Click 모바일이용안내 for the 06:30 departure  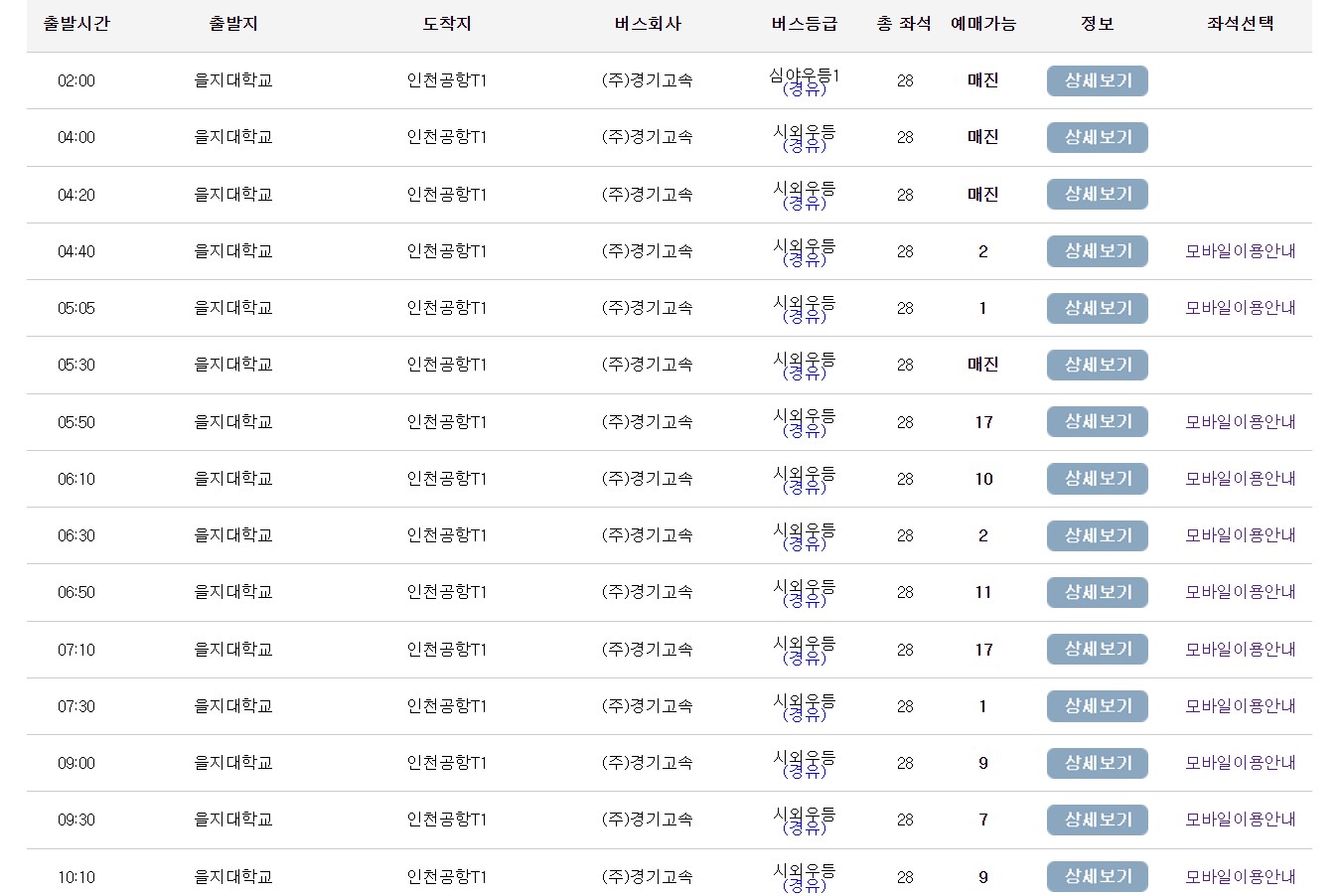pyautogui.click(x=1241, y=535)
